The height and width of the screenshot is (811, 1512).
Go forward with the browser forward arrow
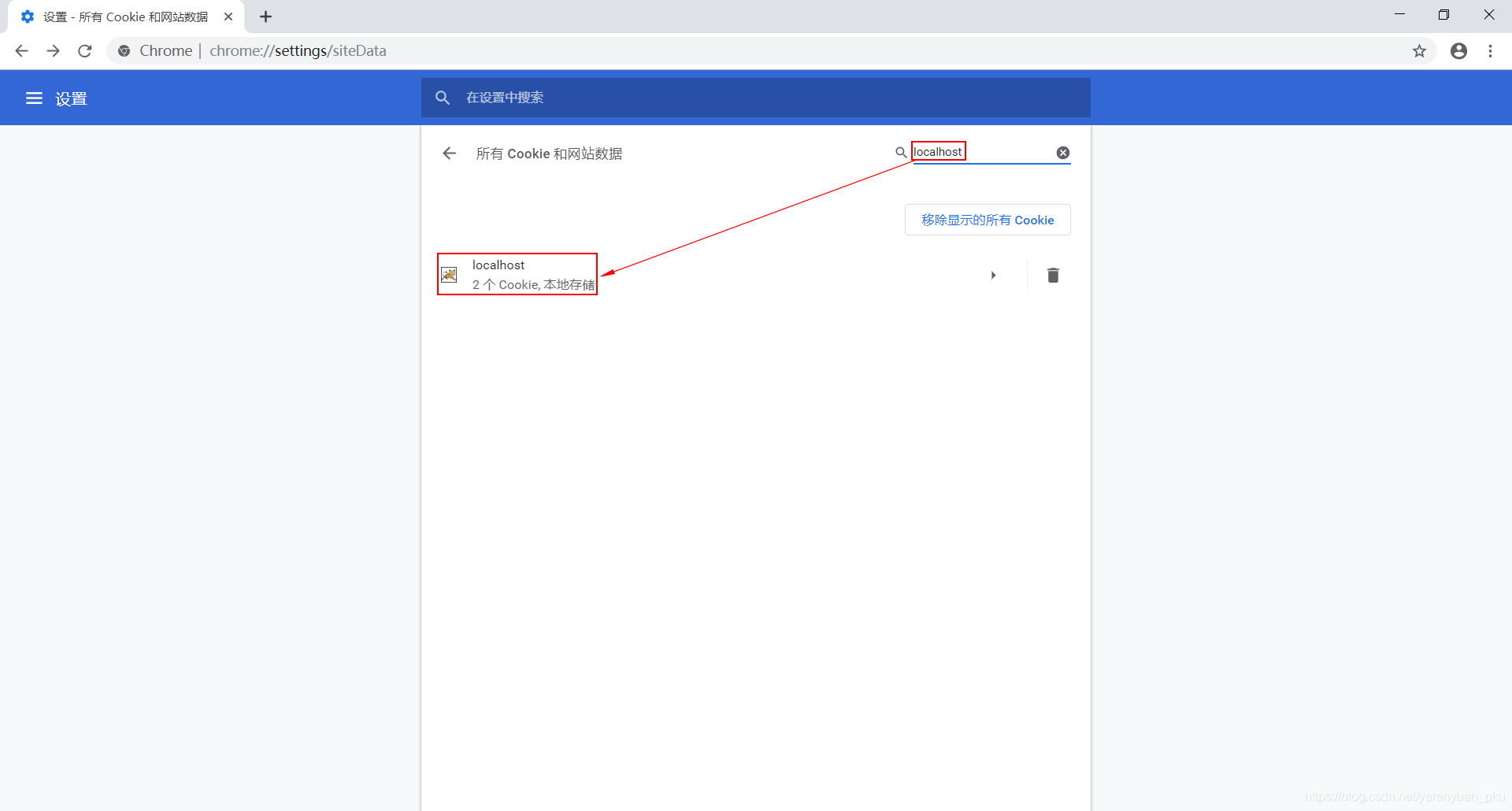click(53, 51)
